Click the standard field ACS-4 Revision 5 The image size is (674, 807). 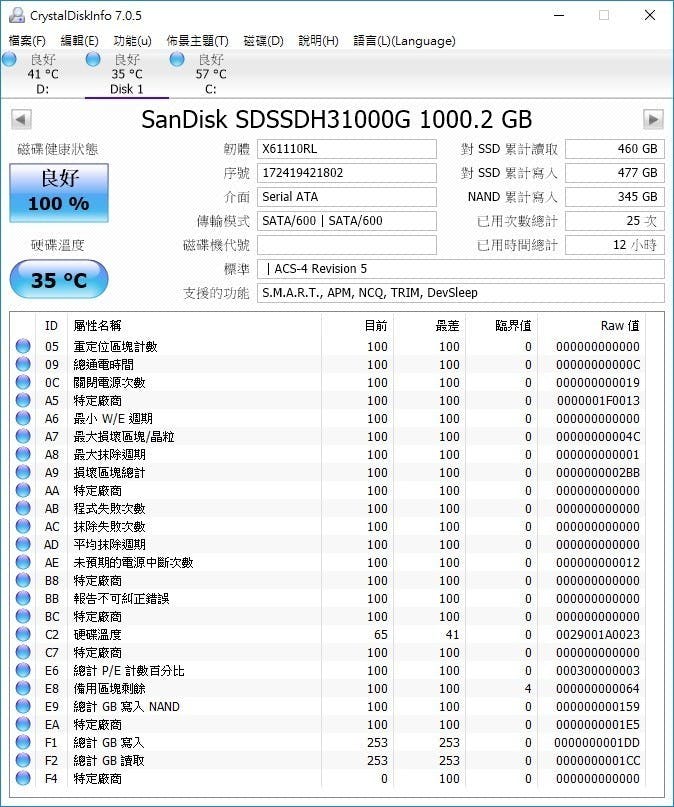[460, 269]
